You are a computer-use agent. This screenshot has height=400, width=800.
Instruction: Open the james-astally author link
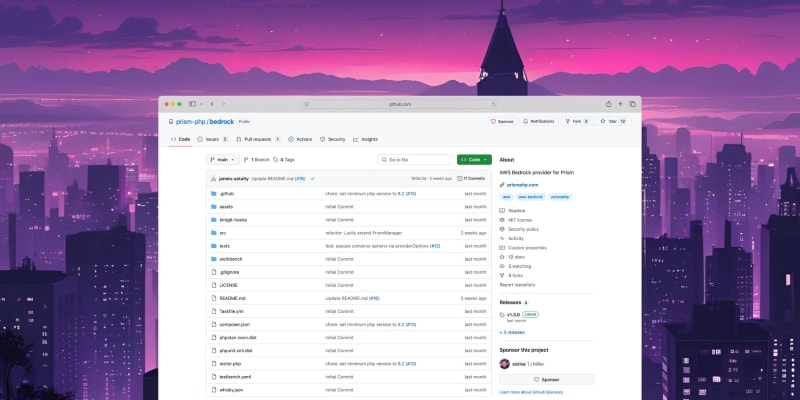(234, 179)
